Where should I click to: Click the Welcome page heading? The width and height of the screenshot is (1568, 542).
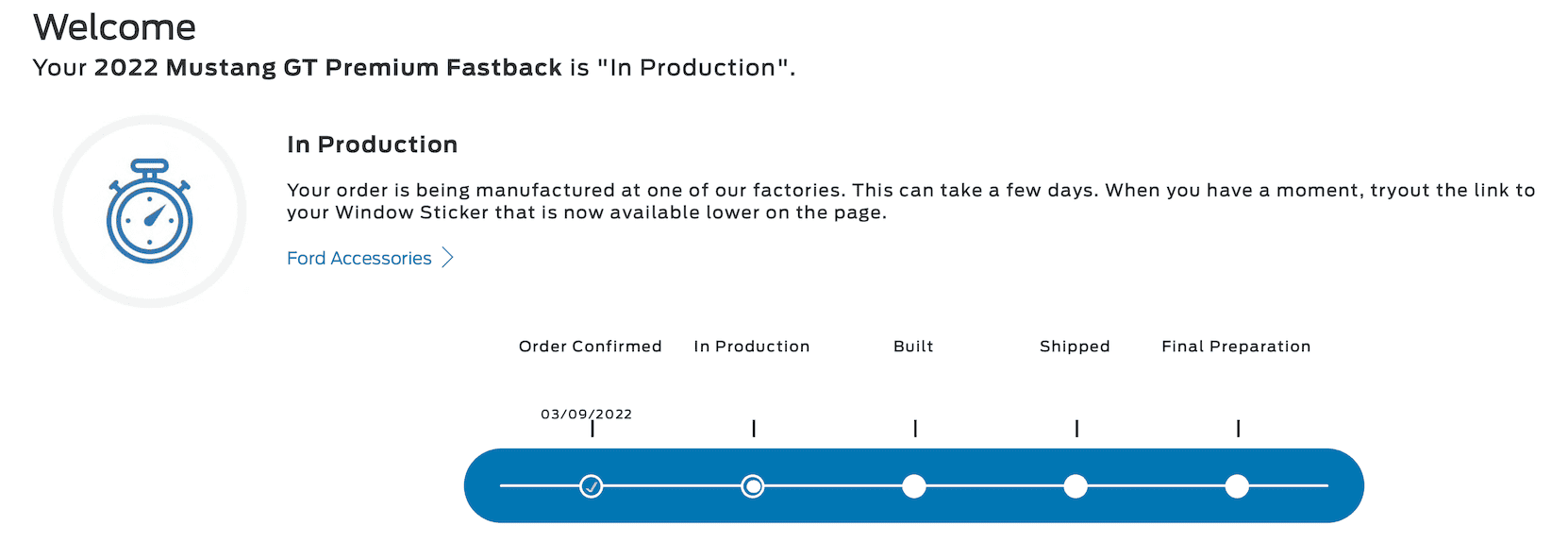click(115, 27)
